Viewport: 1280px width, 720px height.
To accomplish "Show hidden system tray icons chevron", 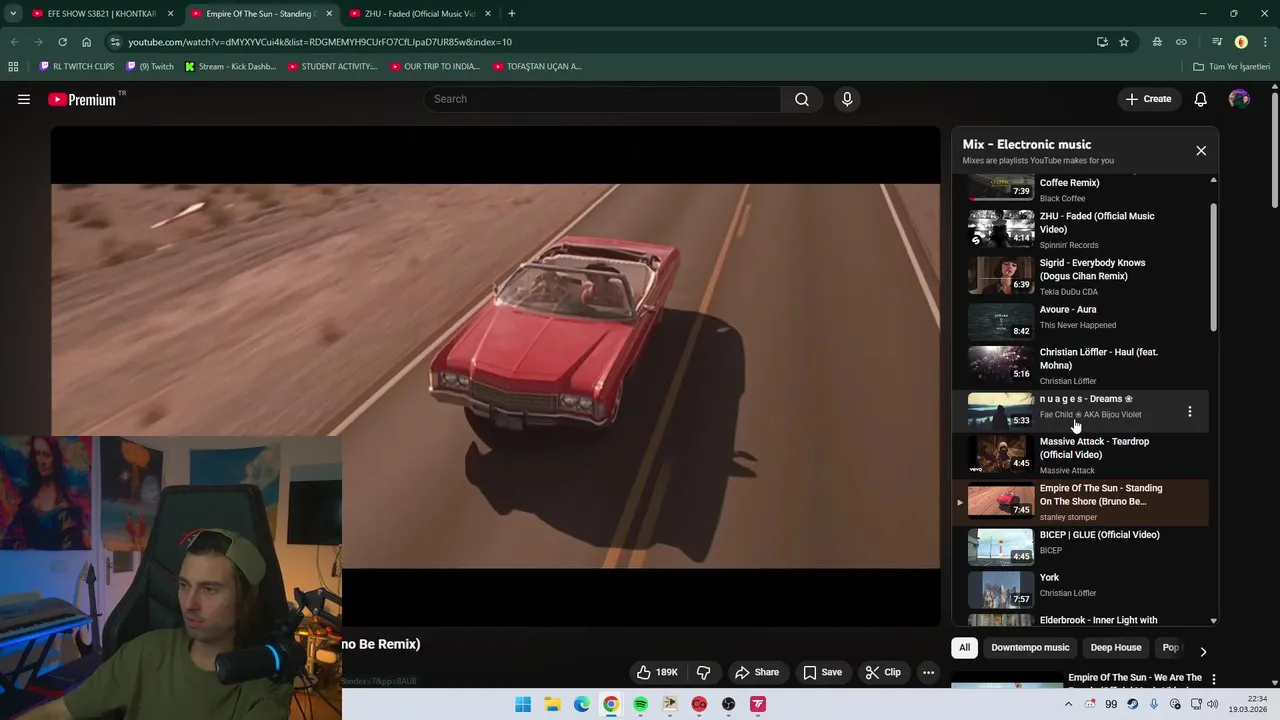I will [1067, 704].
